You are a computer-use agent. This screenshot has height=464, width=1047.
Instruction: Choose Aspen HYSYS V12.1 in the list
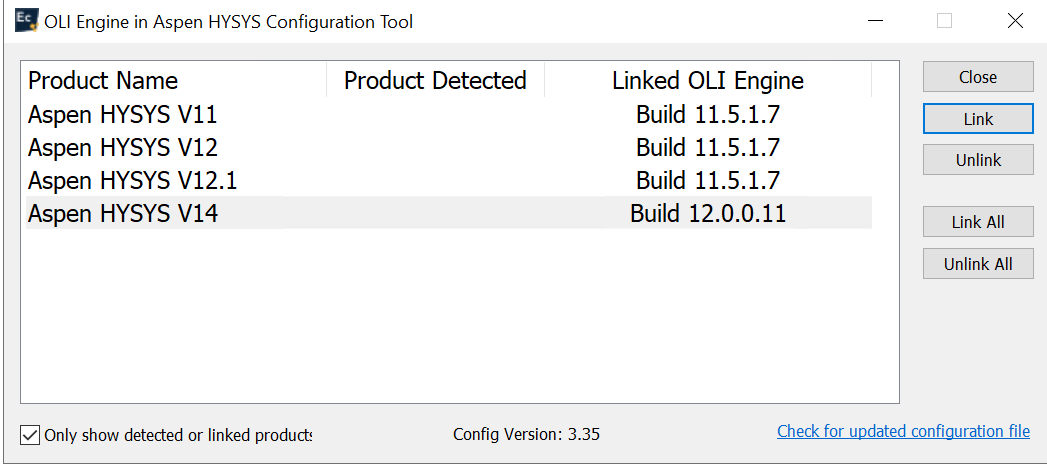point(132,181)
